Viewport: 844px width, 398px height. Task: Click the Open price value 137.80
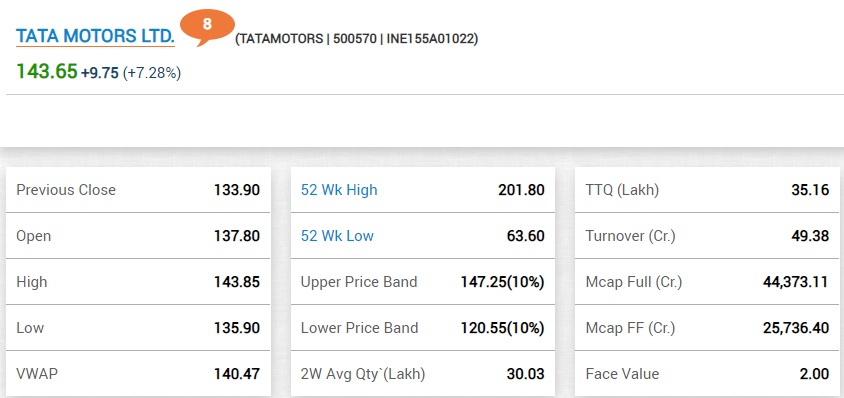click(237, 236)
